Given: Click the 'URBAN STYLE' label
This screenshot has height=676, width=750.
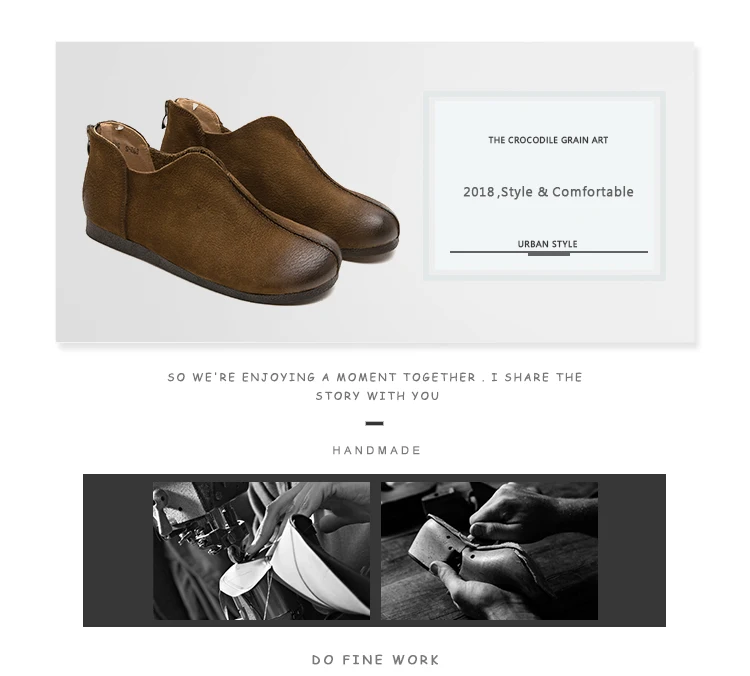Looking at the screenshot, I should pos(547,244).
